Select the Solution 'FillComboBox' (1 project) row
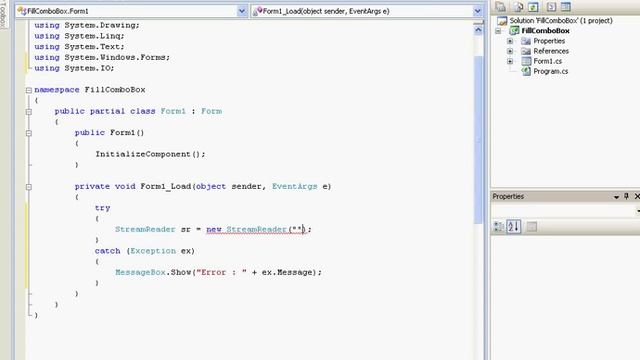 [560, 20]
